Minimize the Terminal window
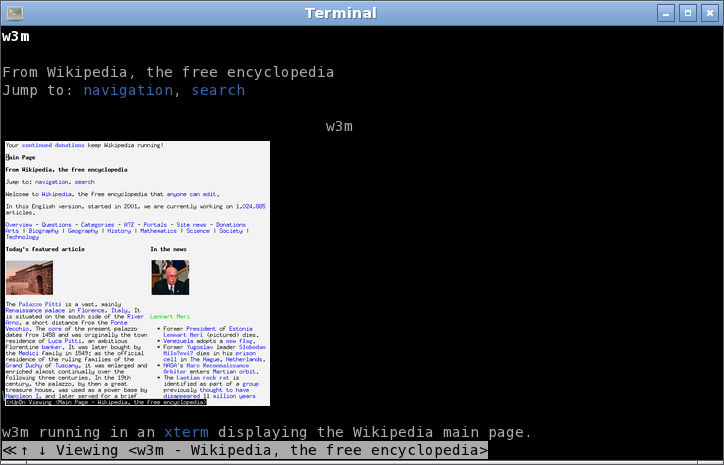Screen dimensions: 724x465 [x=666, y=13]
